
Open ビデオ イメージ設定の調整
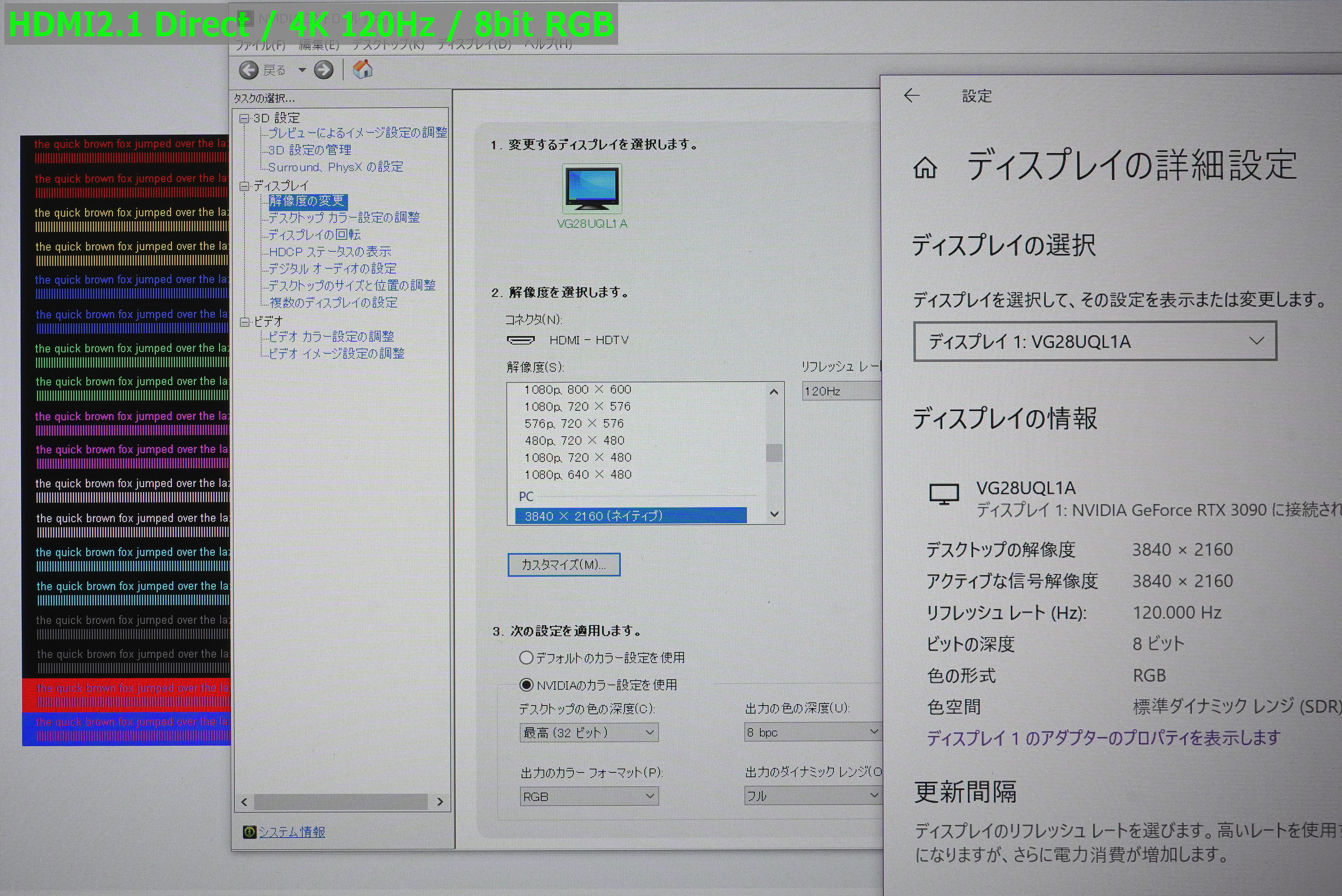click(x=337, y=354)
